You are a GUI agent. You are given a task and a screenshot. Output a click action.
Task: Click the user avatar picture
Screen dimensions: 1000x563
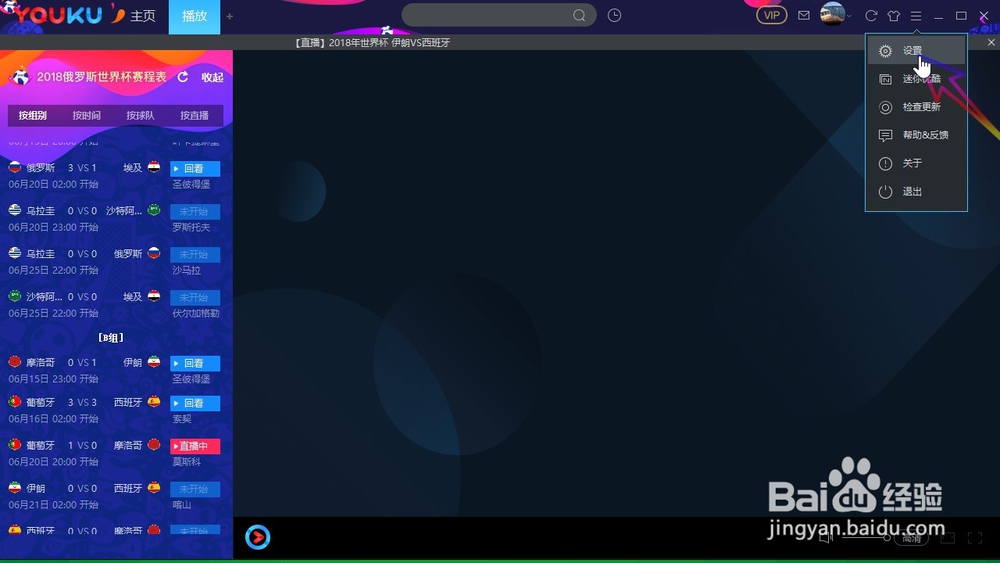(x=832, y=14)
